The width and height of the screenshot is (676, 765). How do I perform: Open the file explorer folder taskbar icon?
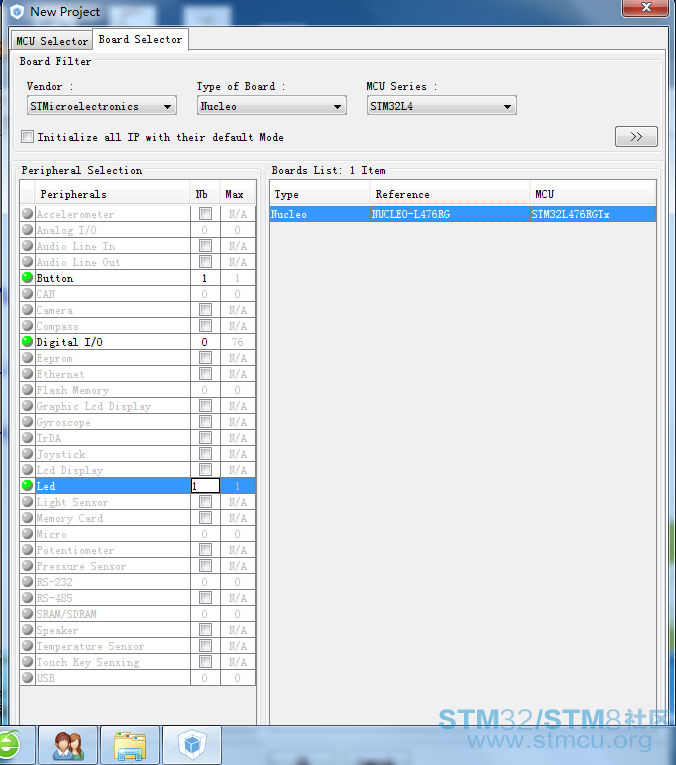[130, 745]
